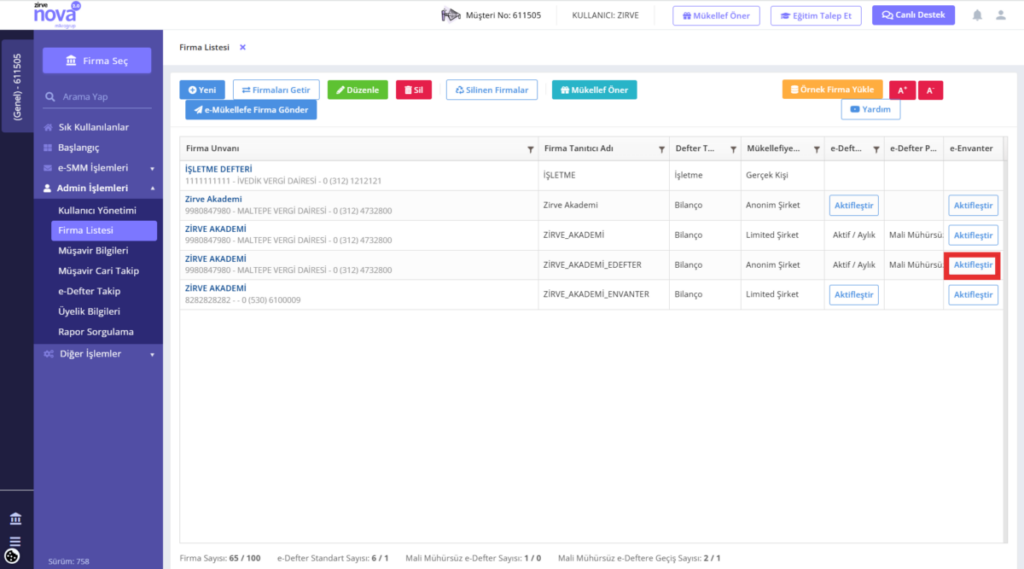Filter the e-Deft... column
Viewport: 1024px width, 569px height.
[876, 150]
